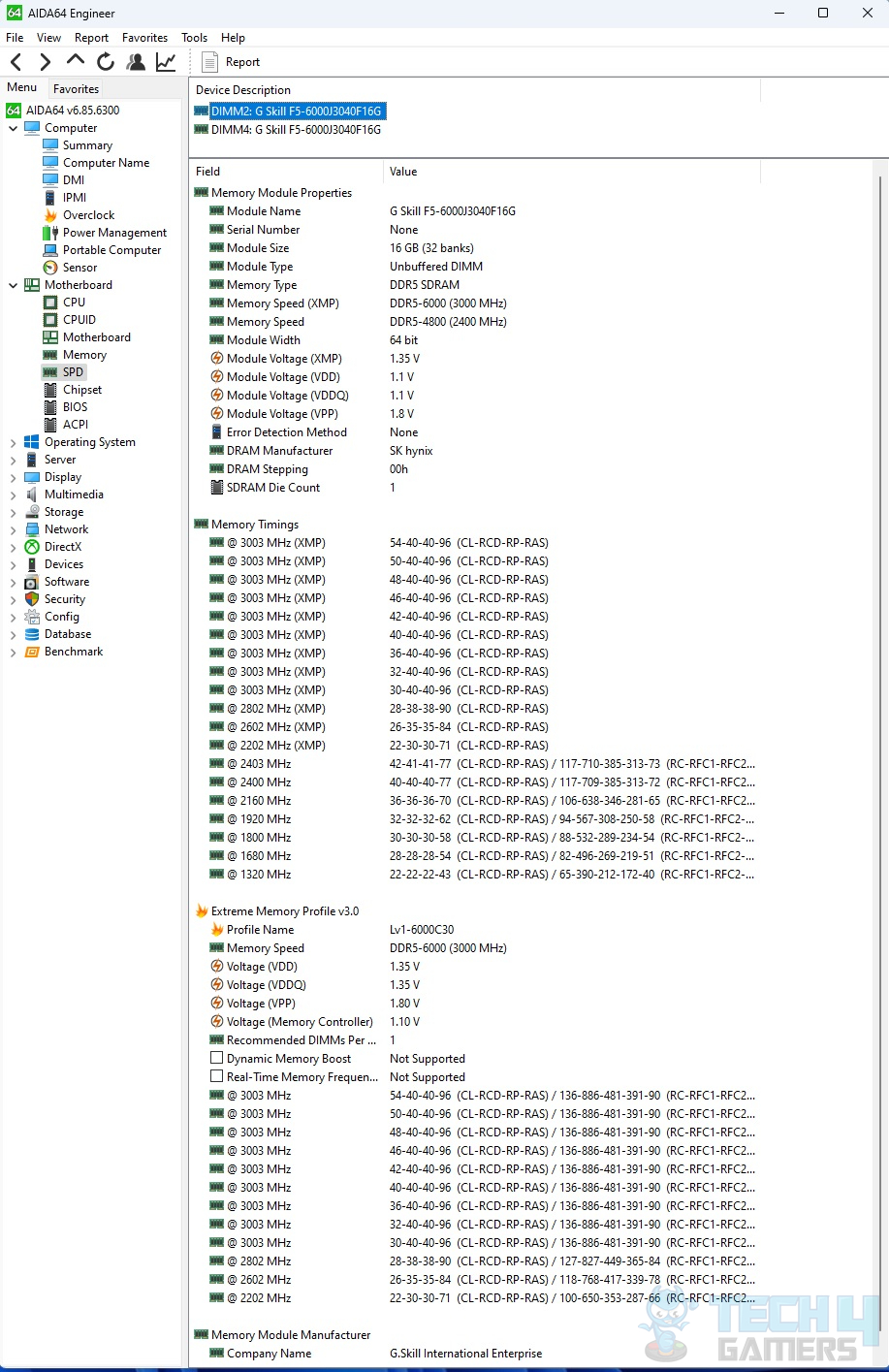
Task: Click the Report page icon in toolbar
Action: pyautogui.click(x=209, y=62)
